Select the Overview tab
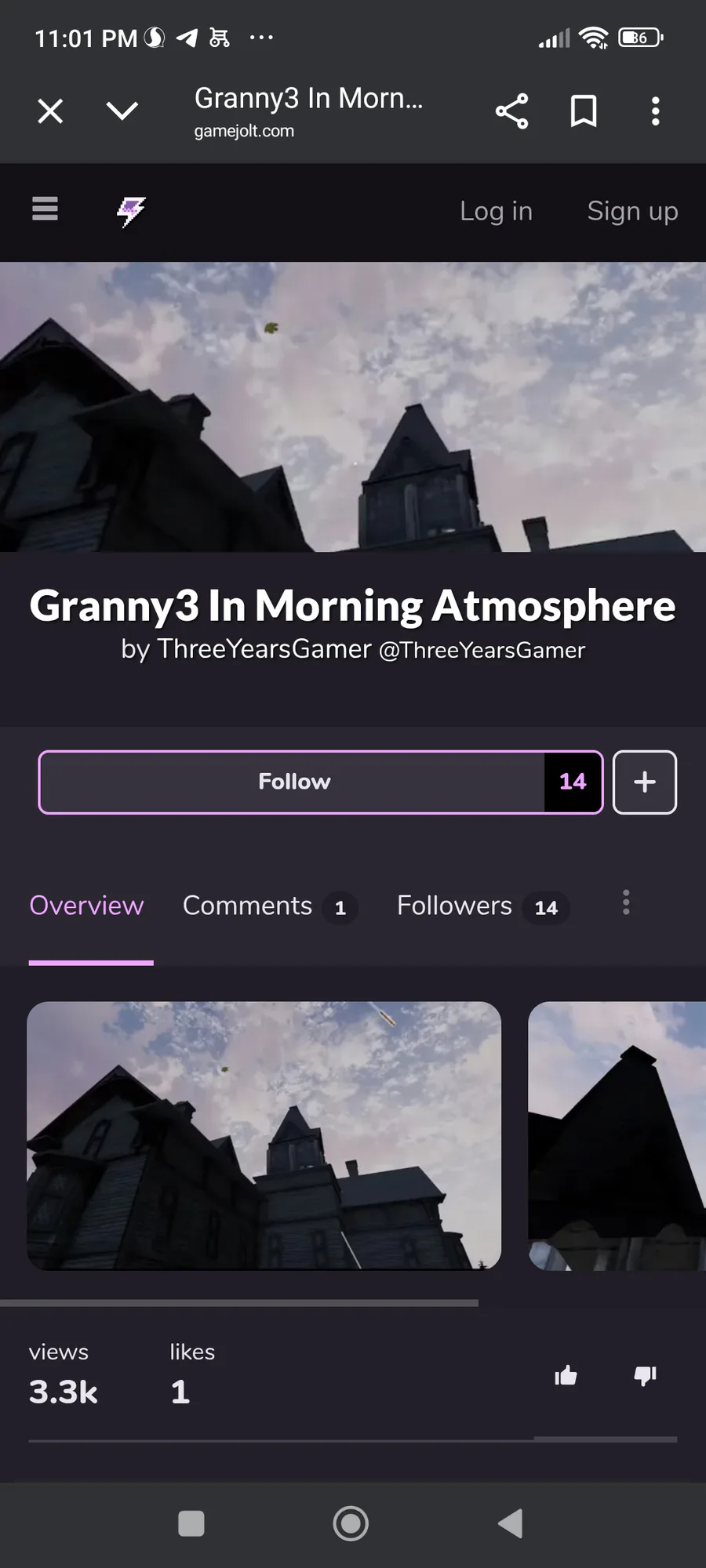 pos(86,906)
